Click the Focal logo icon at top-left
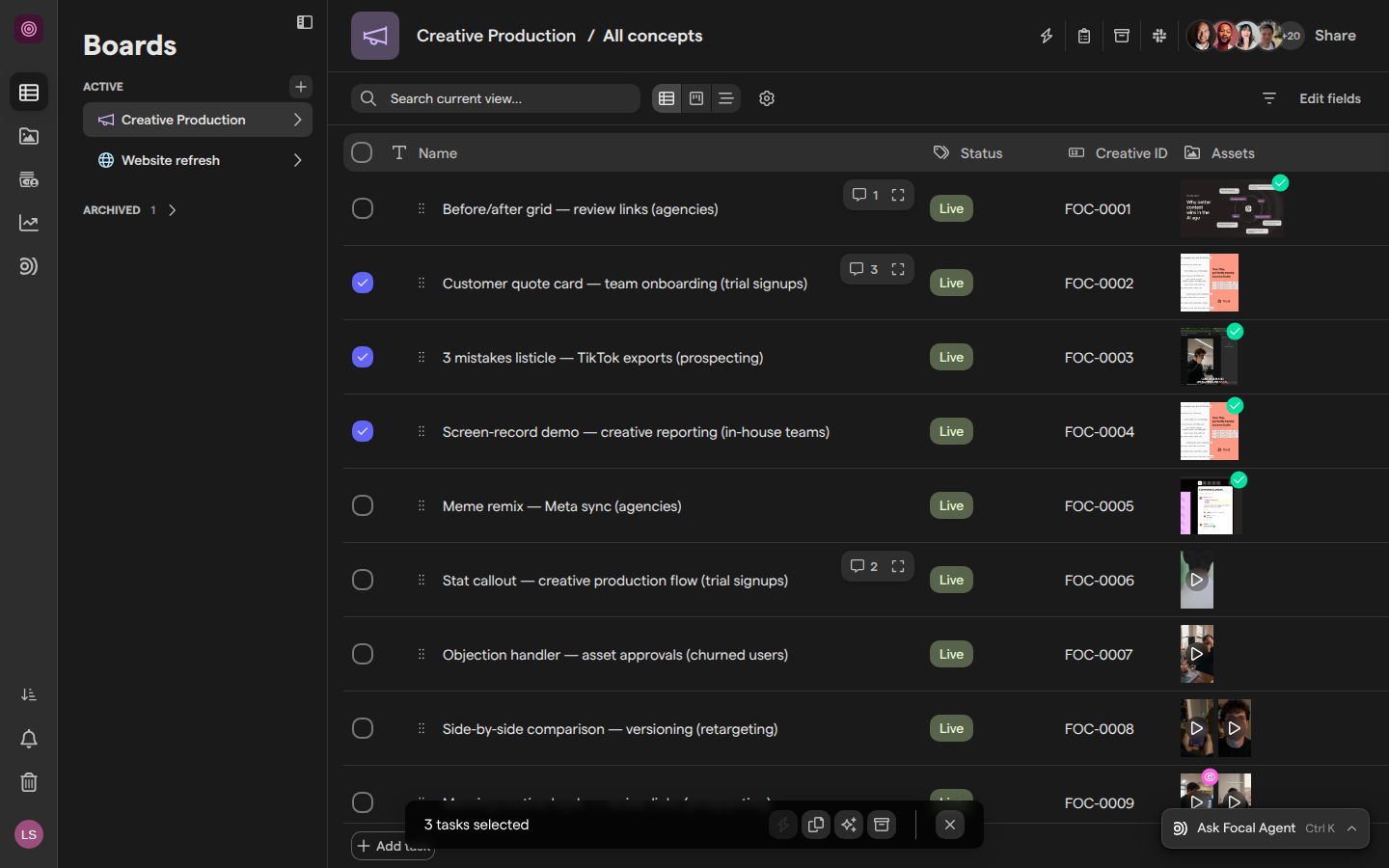This screenshot has width=1389, height=868. 29,29
